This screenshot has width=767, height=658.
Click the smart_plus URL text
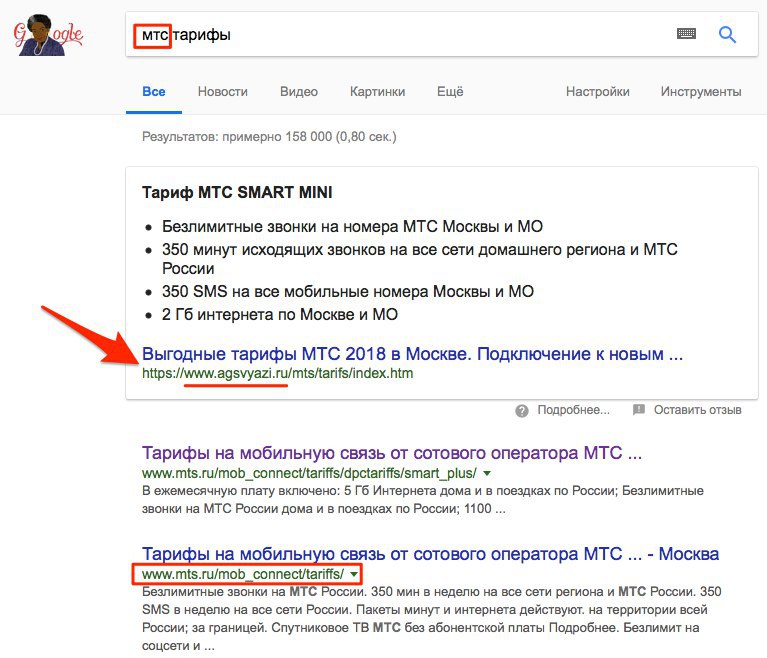click(309, 473)
